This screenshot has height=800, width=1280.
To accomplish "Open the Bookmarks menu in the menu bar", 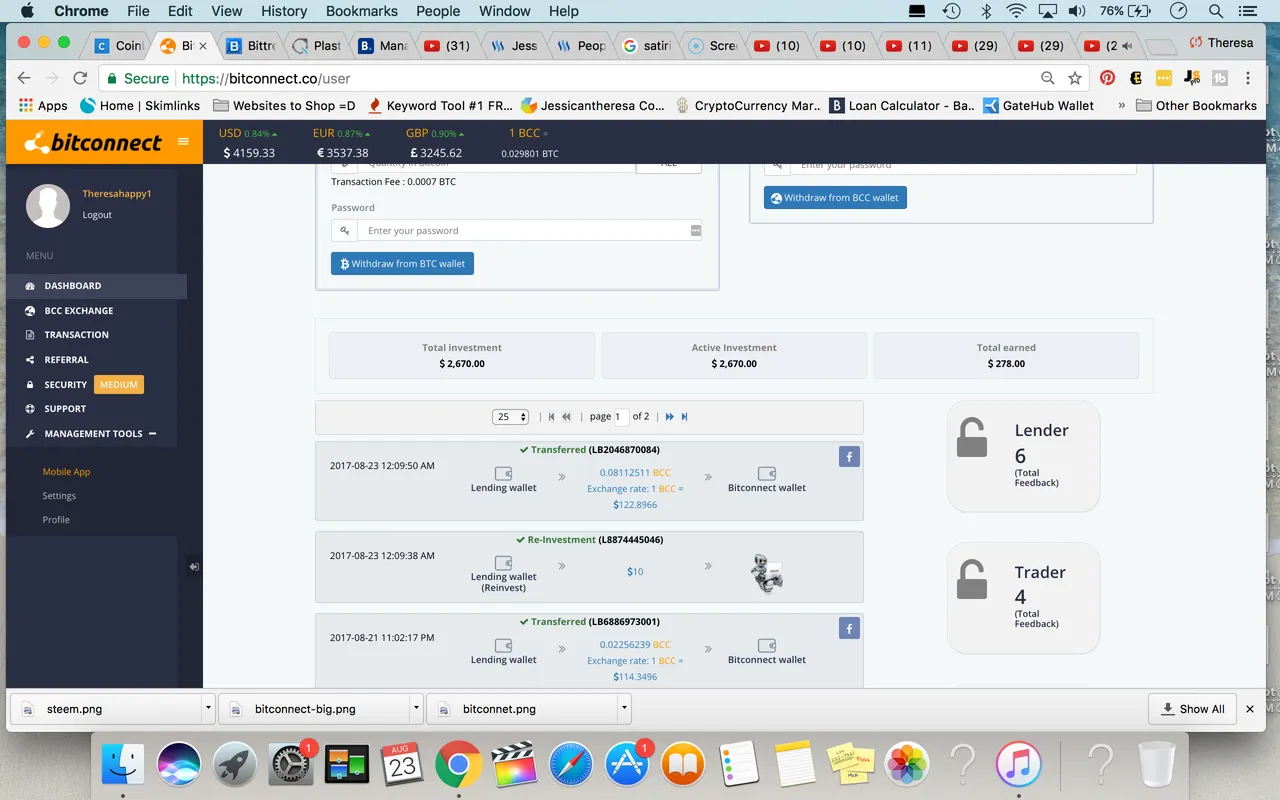I will coord(362,11).
